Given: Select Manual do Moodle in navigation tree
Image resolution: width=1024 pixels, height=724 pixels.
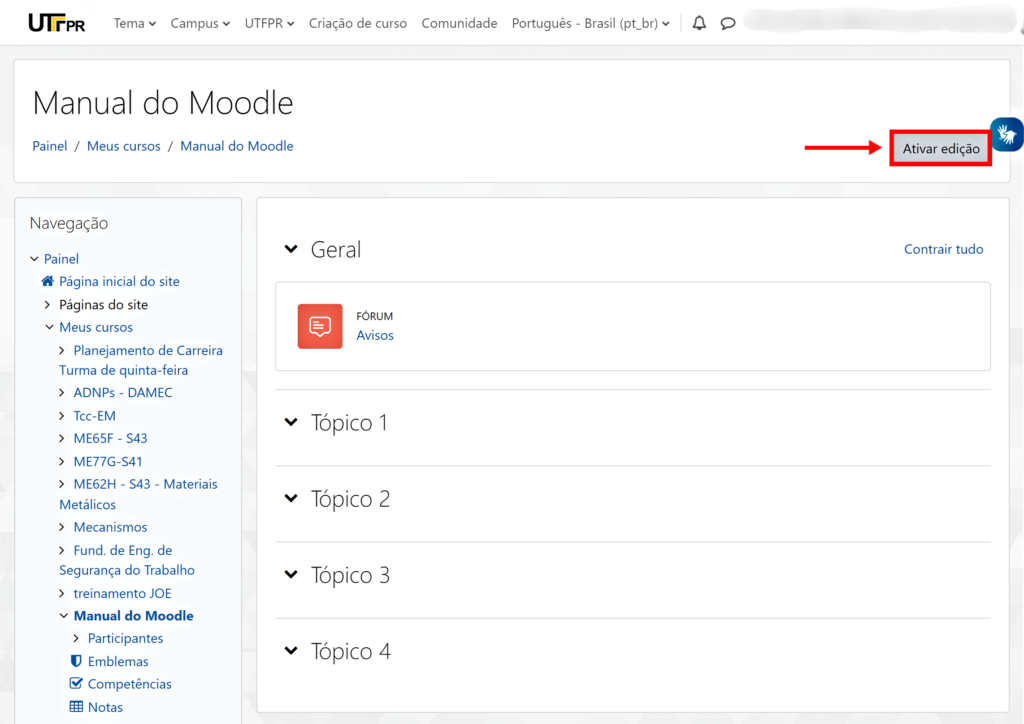Looking at the screenshot, I should coord(133,616).
